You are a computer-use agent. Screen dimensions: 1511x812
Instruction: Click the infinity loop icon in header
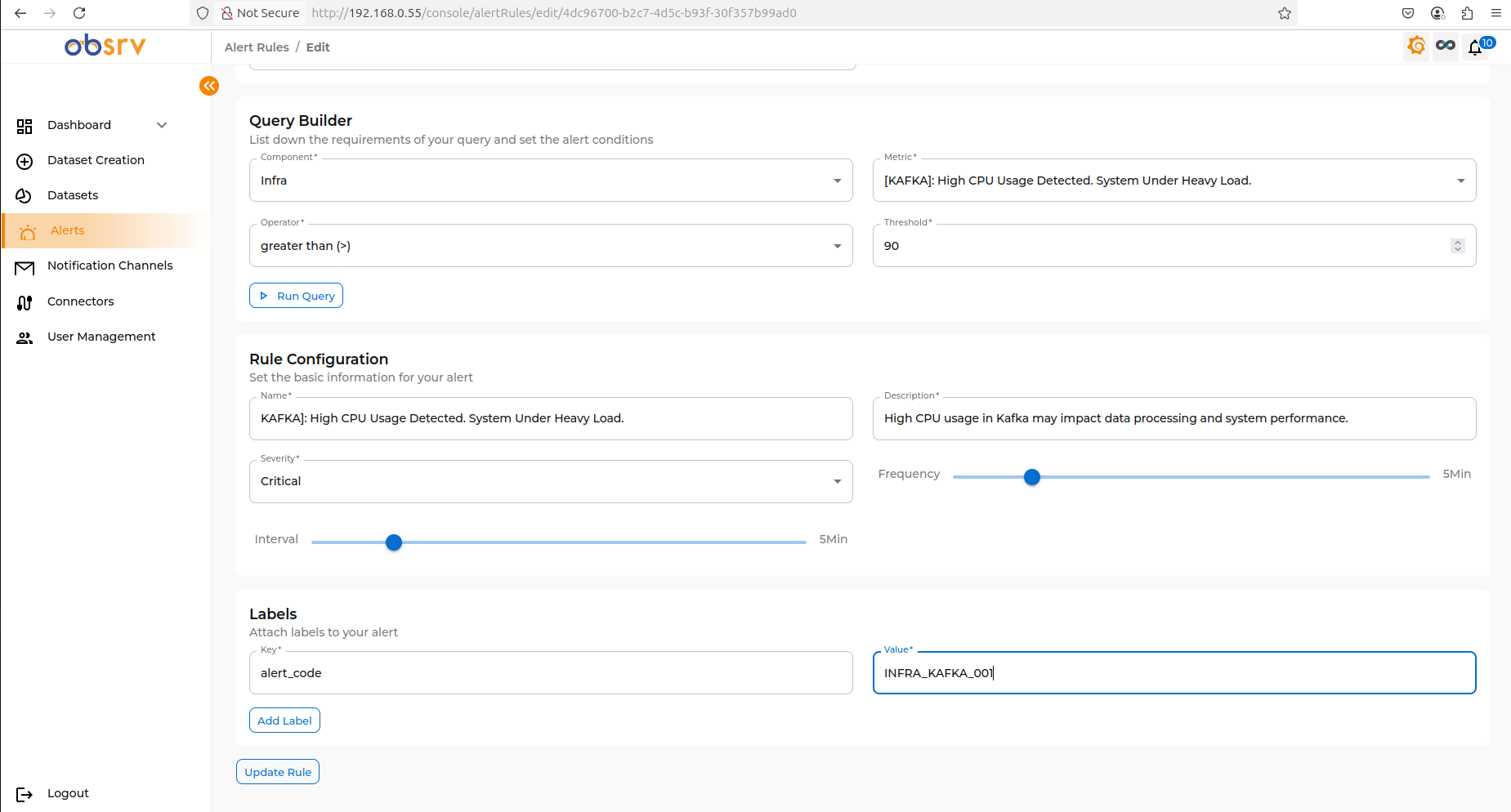pyautogui.click(x=1446, y=46)
